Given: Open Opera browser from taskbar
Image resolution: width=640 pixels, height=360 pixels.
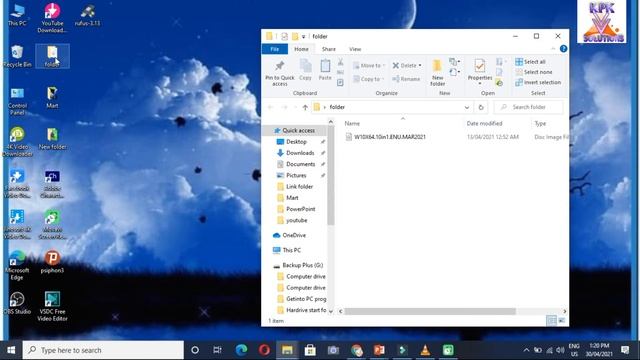Looking at the screenshot, I should click(264, 350).
